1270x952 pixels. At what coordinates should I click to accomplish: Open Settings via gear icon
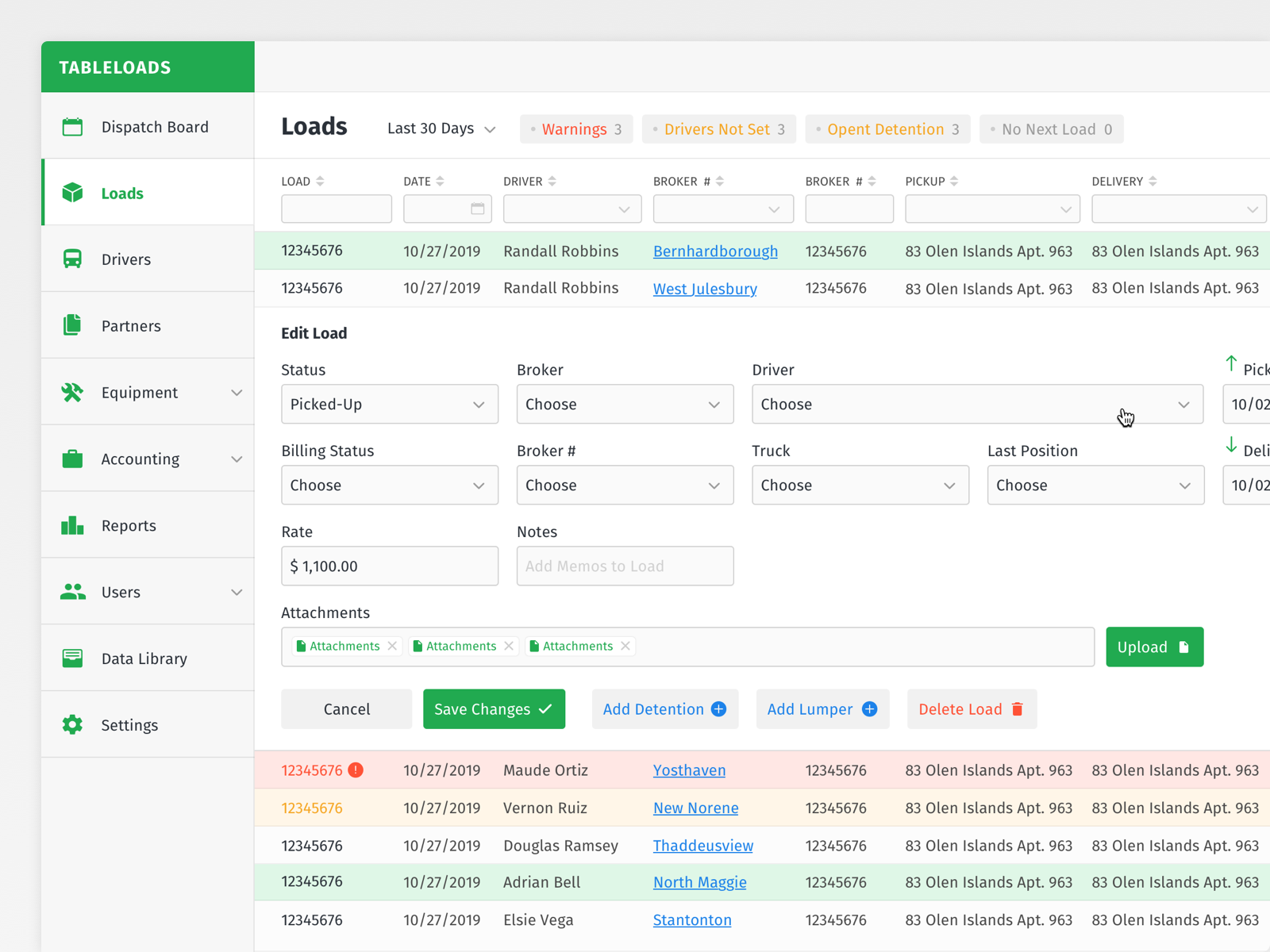(x=72, y=724)
